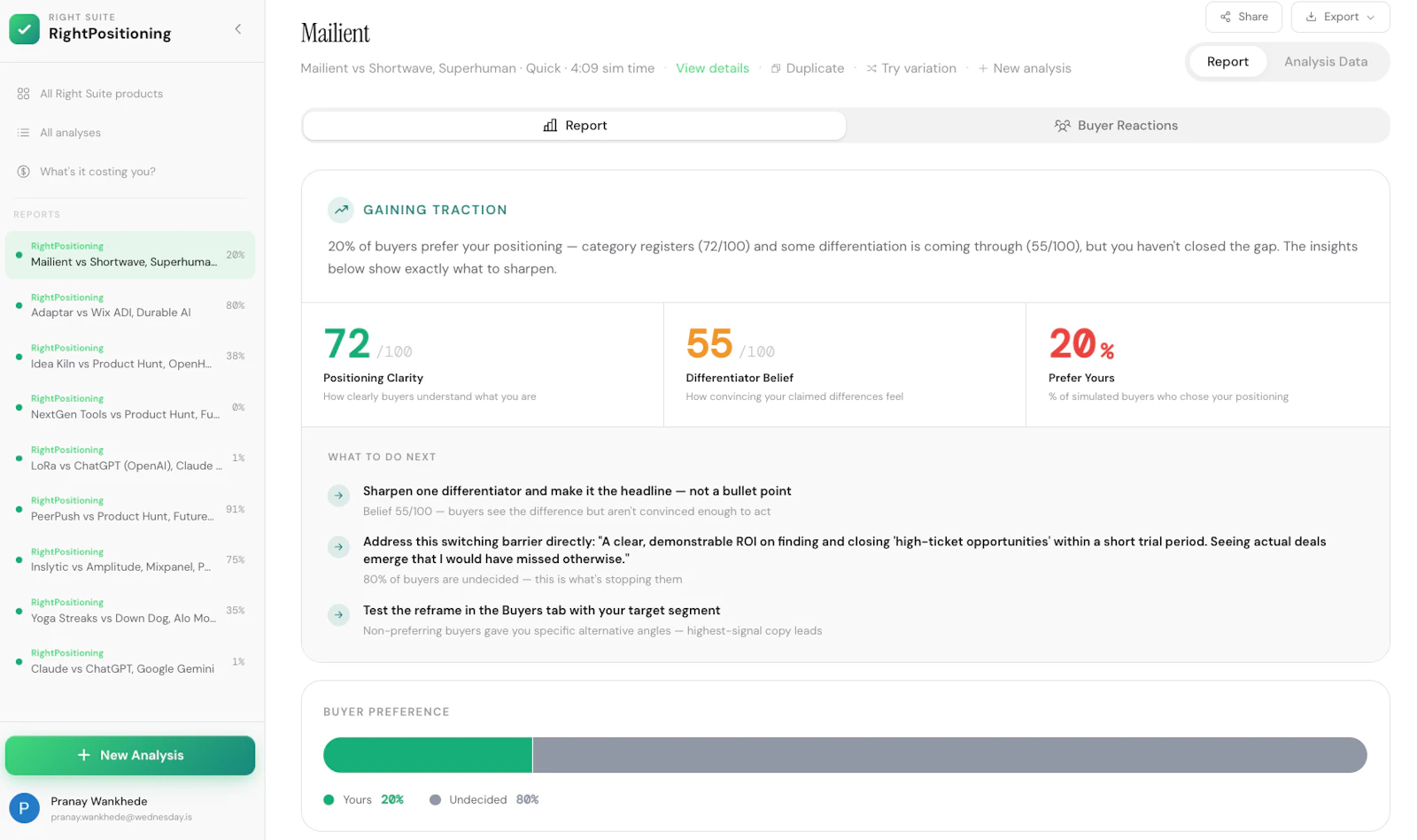This screenshot has height=840, width=1417.
Task: Click the Export download icon
Action: click(x=1311, y=17)
